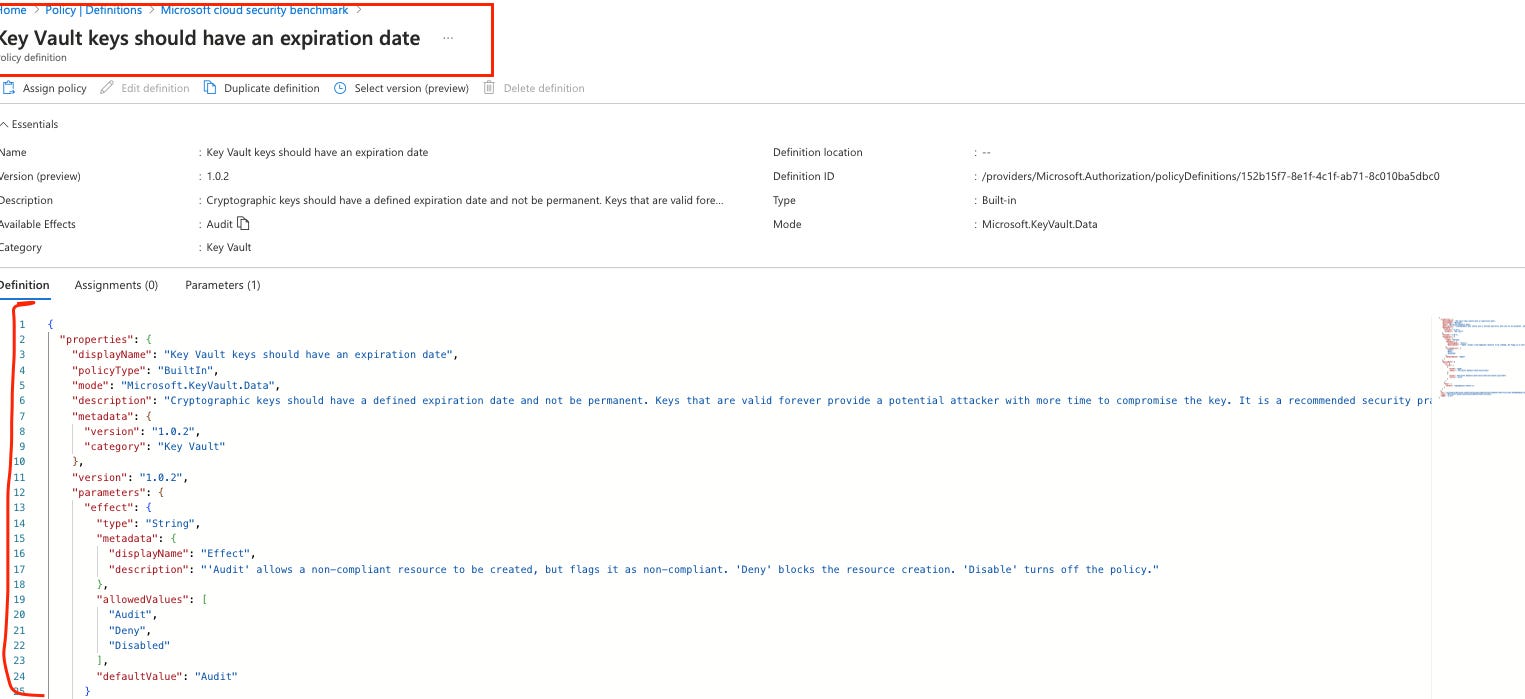The width and height of the screenshot is (1525, 699).
Task: Click the Definition location label
Action: tap(817, 152)
